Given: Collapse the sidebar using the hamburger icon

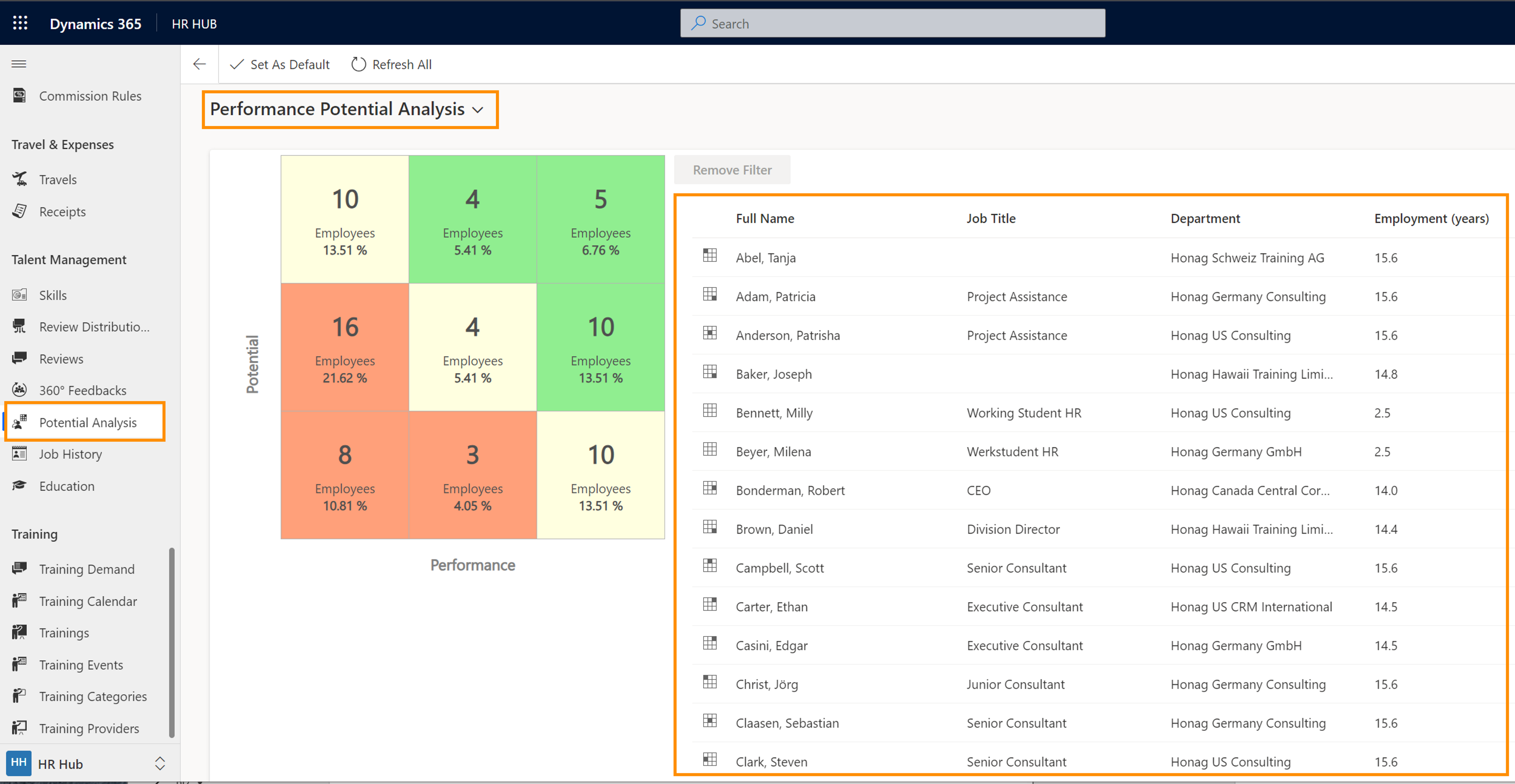Looking at the screenshot, I should click(19, 63).
